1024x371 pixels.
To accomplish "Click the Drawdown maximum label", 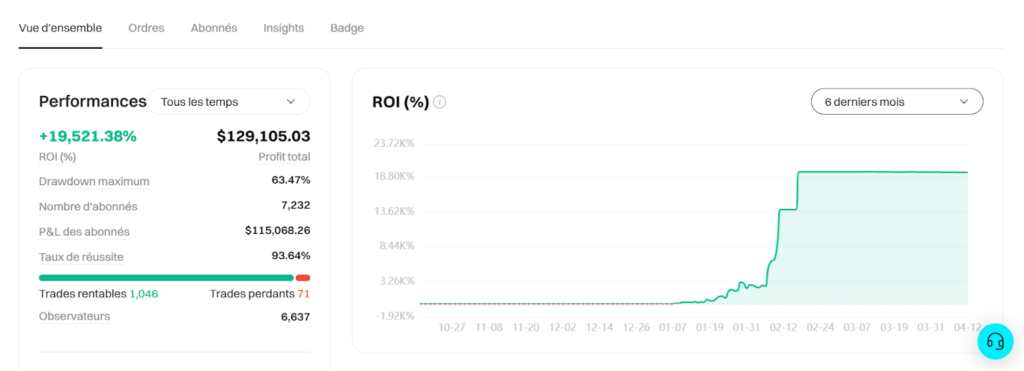I will click(x=94, y=181).
